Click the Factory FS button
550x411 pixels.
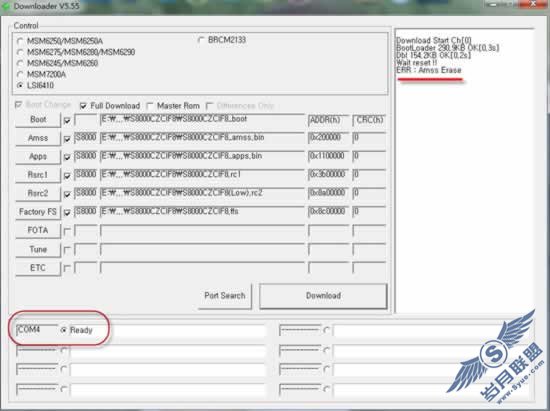coord(38,212)
